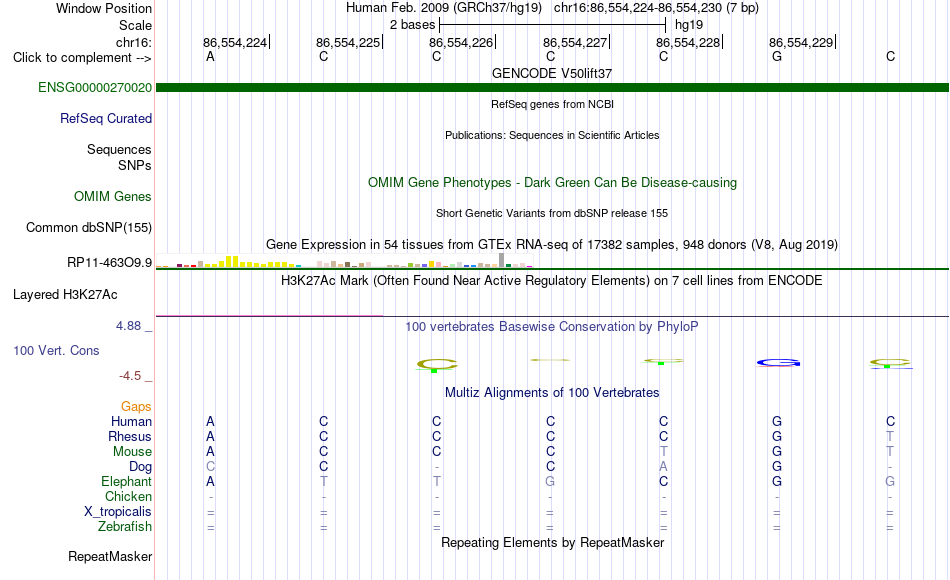Click the Dog species row label

[x=141, y=467]
